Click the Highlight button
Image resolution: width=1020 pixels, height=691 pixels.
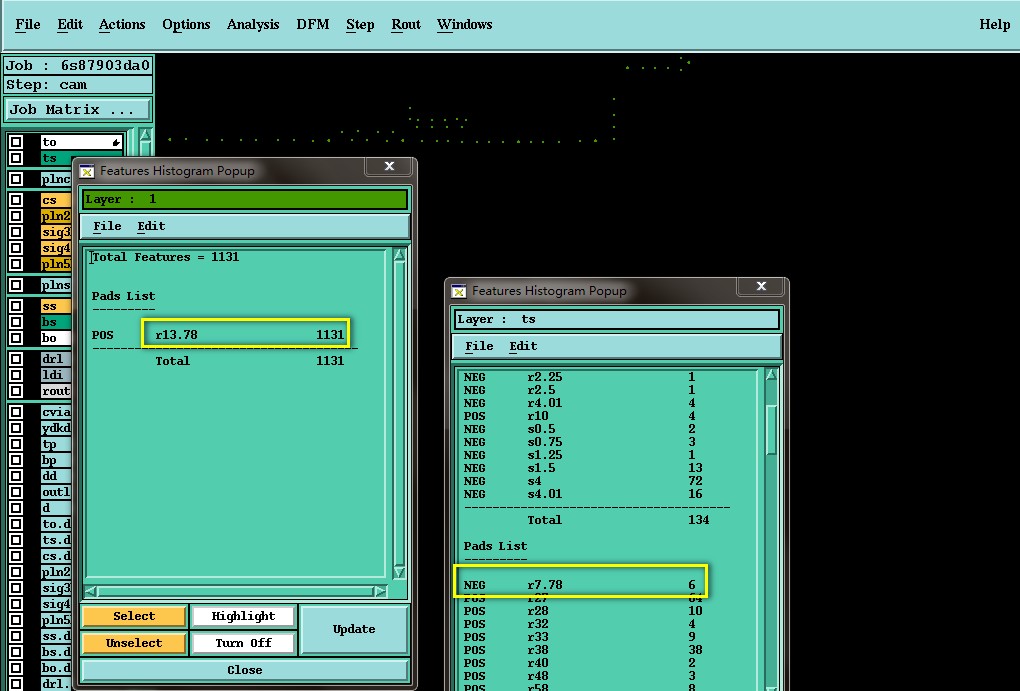click(243, 616)
